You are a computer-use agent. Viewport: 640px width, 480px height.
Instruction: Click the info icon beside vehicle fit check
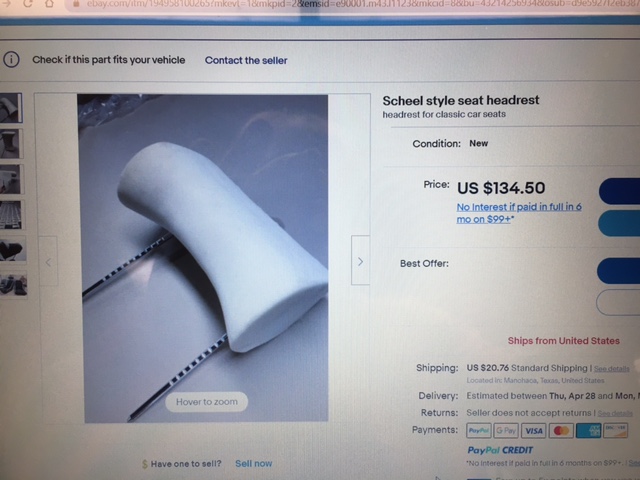click(11, 60)
